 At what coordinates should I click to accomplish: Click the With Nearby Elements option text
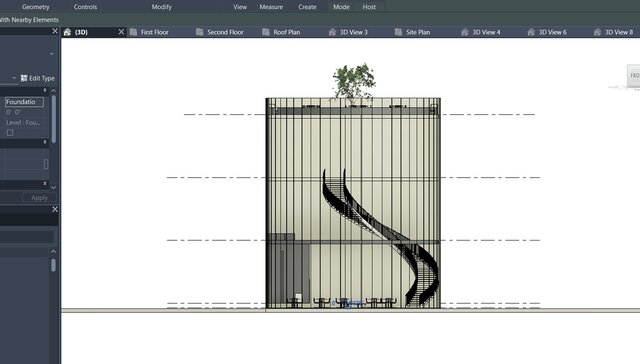pos(29,20)
